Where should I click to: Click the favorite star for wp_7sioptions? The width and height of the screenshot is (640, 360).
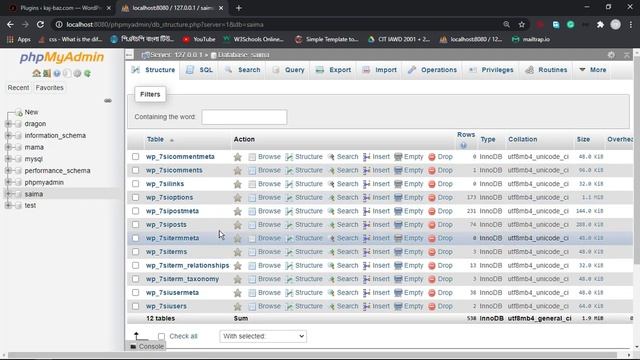(238, 198)
